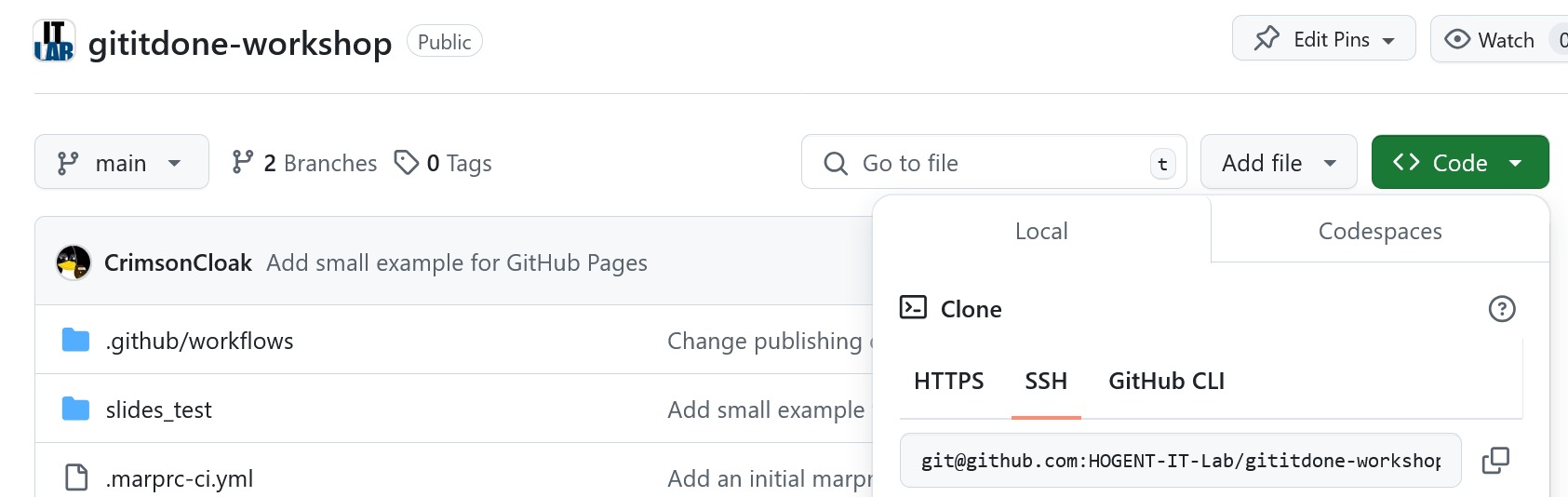The height and width of the screenshot is (497, 1568).
Task: Open the clone help question mark icon
Action: pyautogui.click(x=1502, y=308)
